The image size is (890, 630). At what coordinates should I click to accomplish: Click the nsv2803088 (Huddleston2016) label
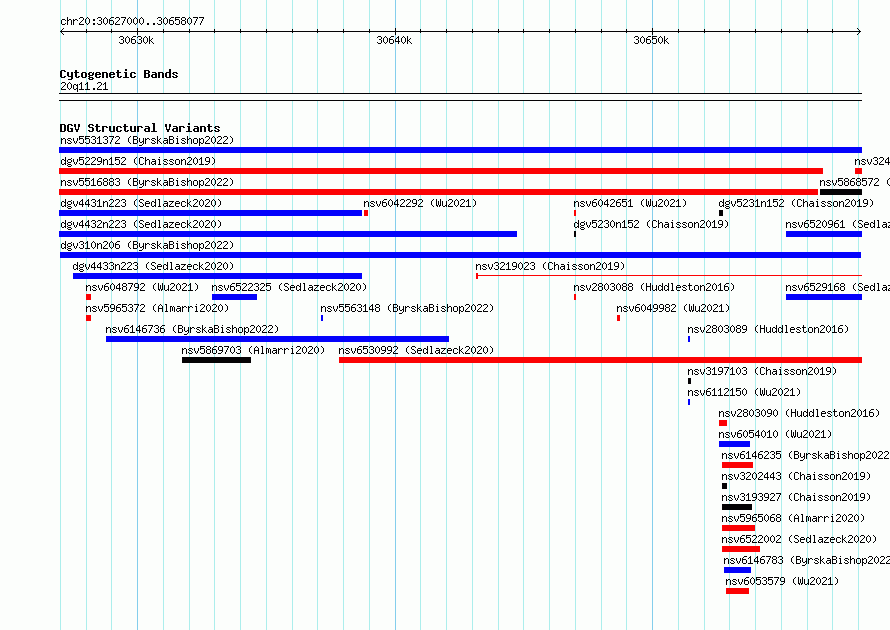654,287
